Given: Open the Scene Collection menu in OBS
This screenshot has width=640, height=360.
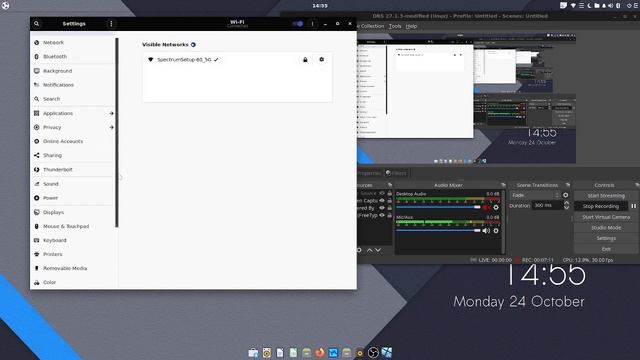Looking at the screenshot, I should [371, 26].
